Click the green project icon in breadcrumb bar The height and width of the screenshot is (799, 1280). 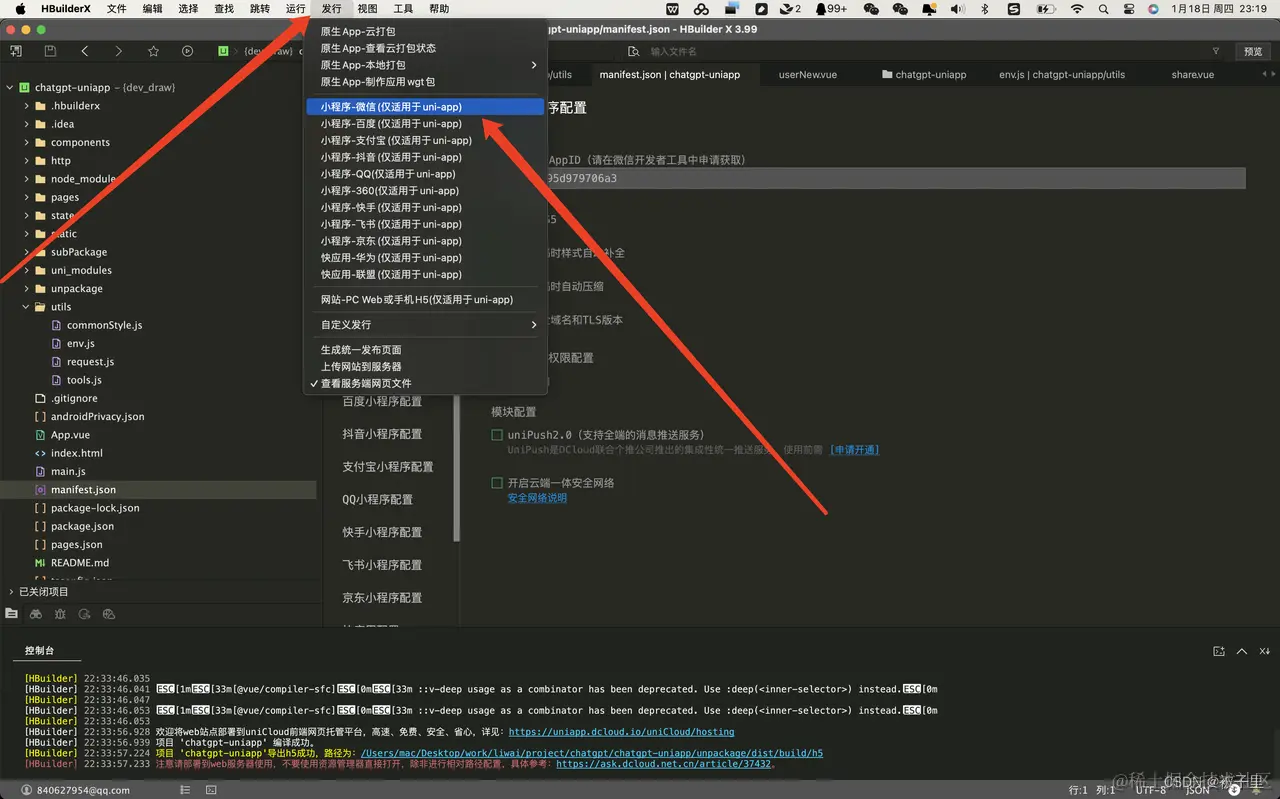pos(223,51)
